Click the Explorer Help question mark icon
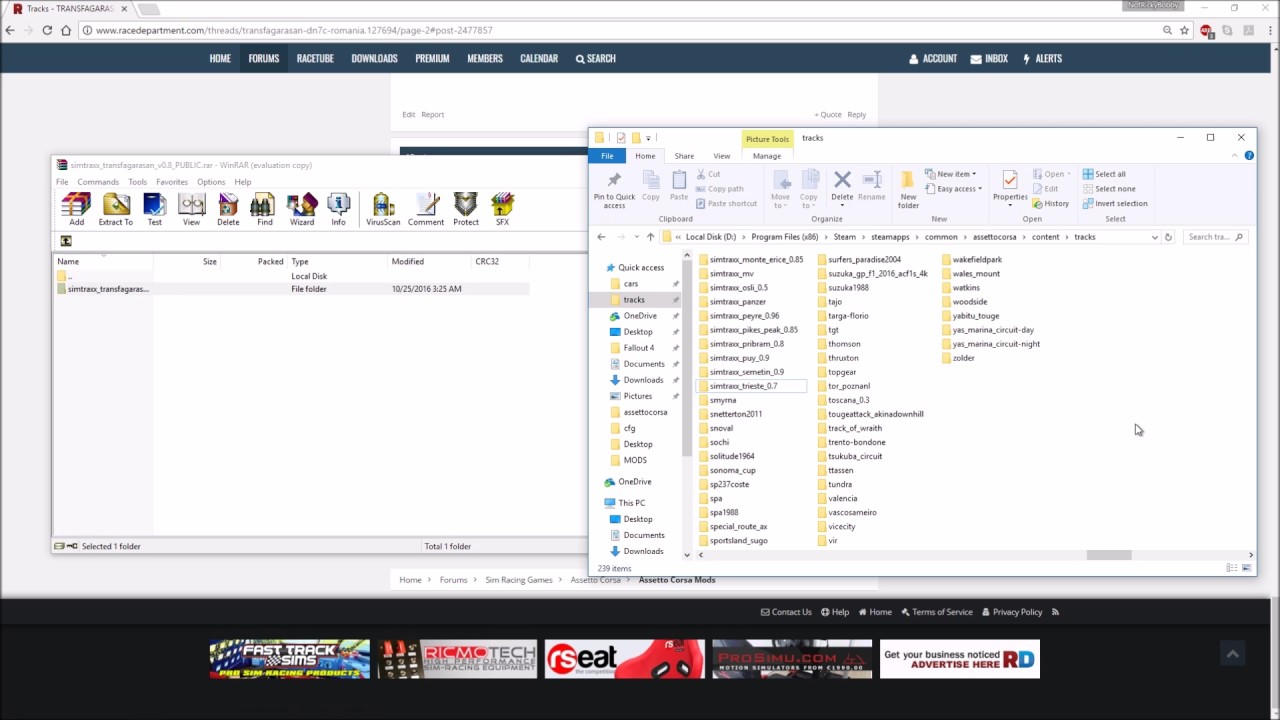This screenshot has height=720, width=1280. [x=1249, y=156]
